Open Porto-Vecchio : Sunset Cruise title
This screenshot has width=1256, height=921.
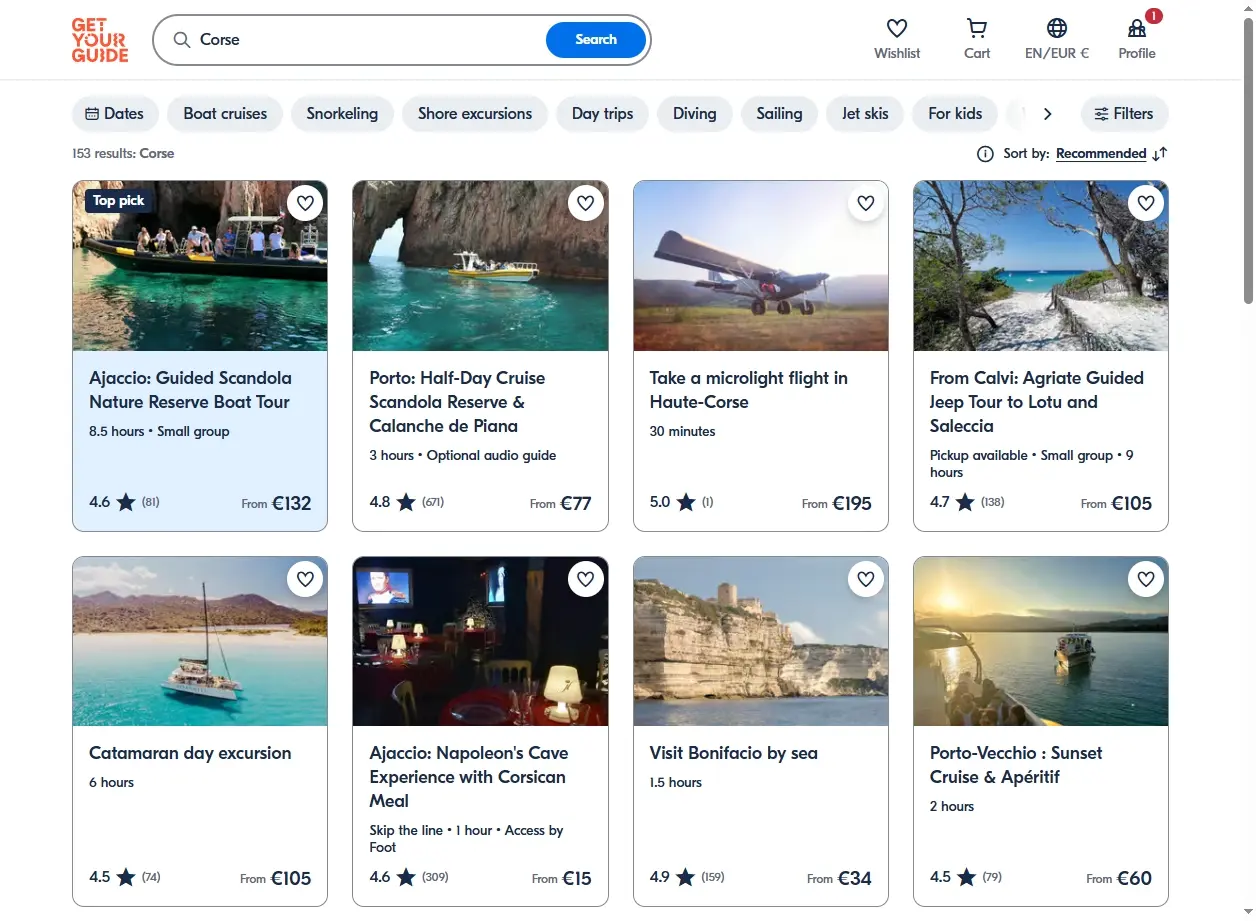(1016, 765)
